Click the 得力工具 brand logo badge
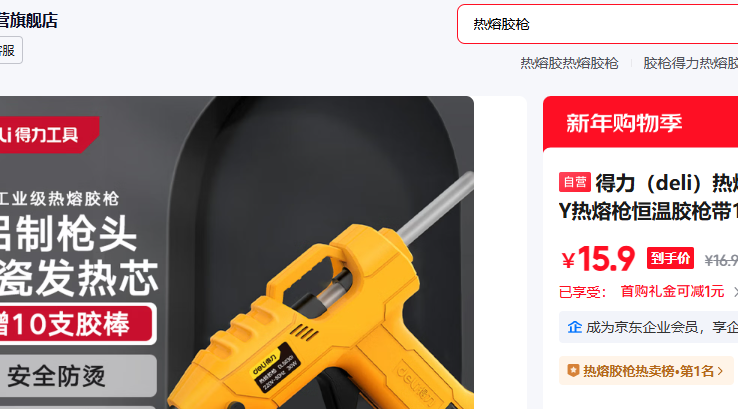The width and height of the screenshot is (738, 409). (x=47, y=135)
